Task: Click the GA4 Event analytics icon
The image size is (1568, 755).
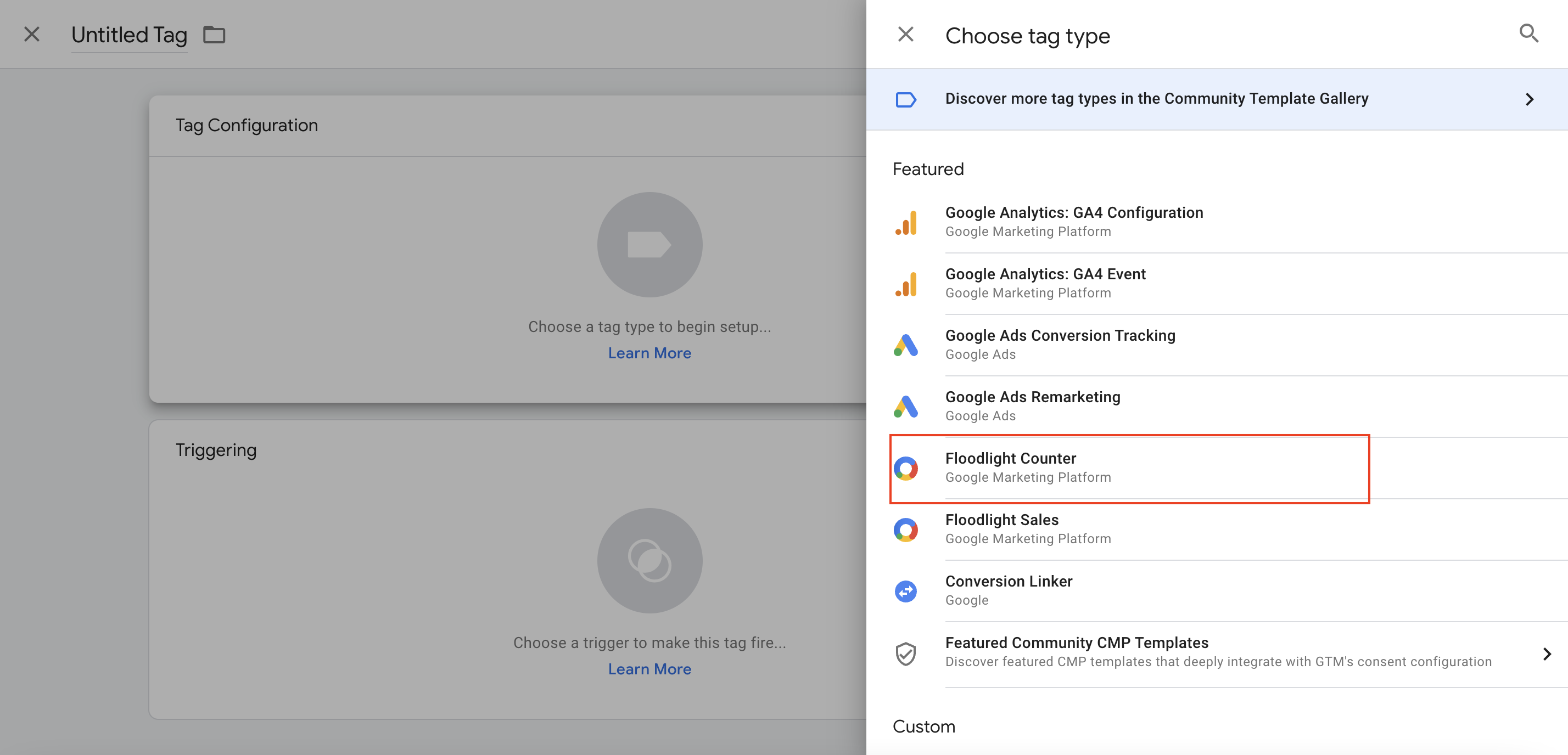Action: (906, 284)
